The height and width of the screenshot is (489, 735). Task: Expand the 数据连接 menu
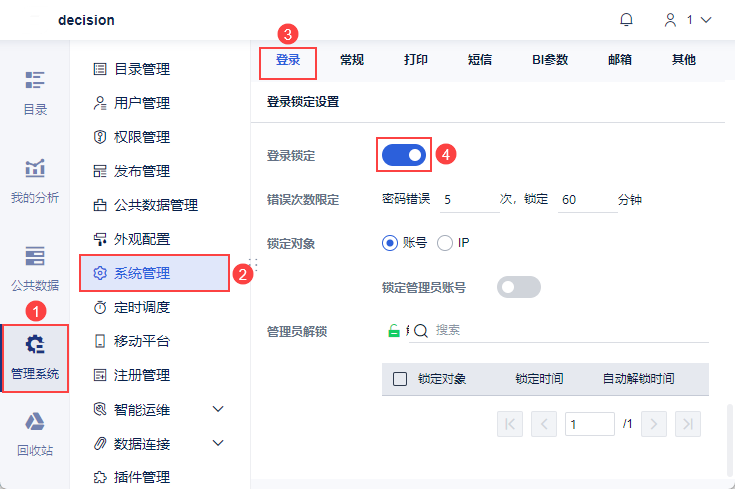tap(218, 443)
